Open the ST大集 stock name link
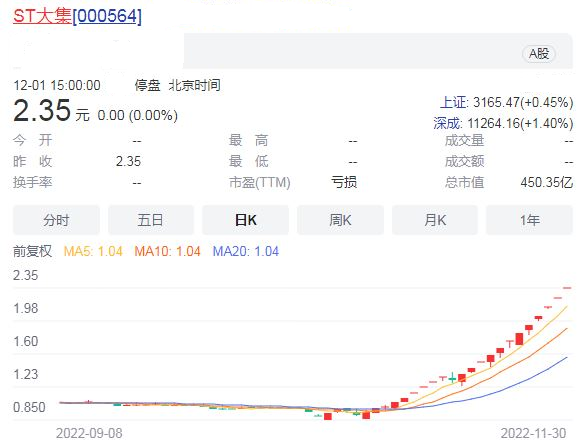585x444 pixels. coord(42,16)
